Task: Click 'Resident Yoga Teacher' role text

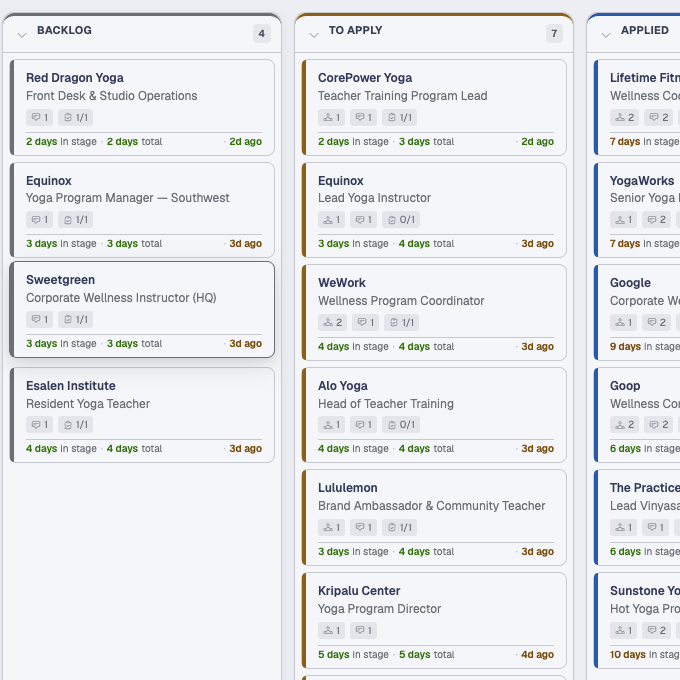Action: 88,404
